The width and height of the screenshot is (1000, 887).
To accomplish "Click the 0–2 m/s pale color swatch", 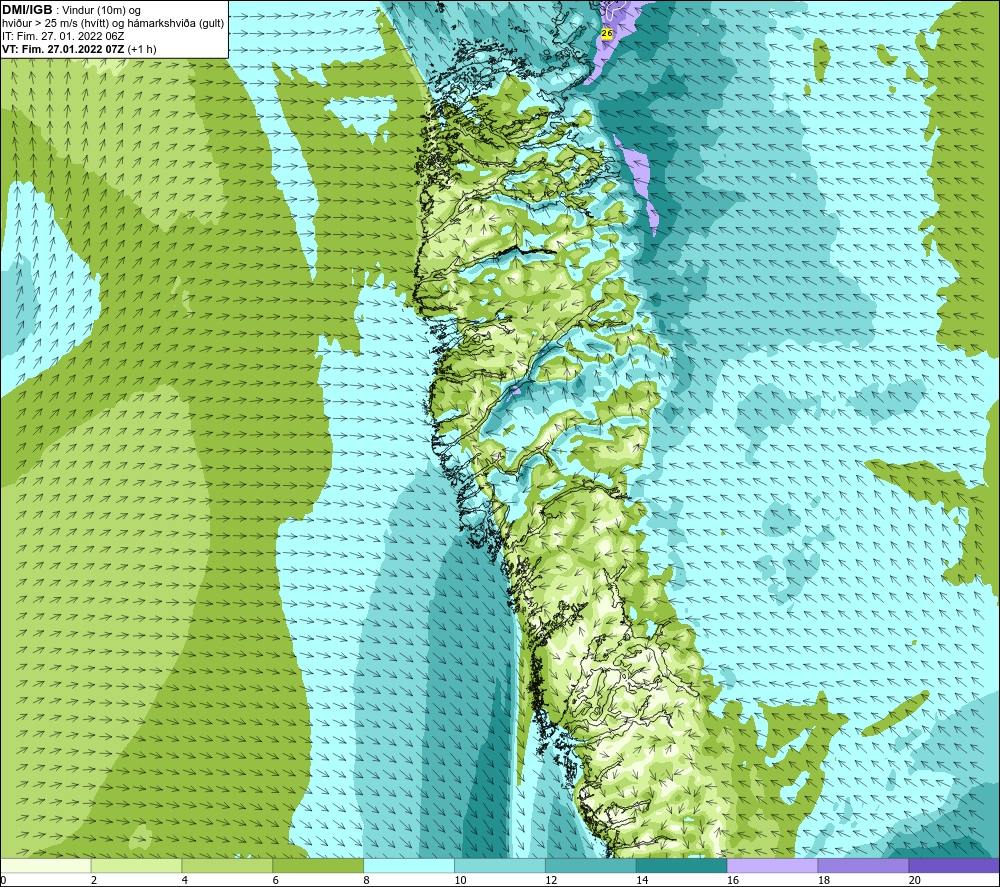I will [x=45, y=865].
